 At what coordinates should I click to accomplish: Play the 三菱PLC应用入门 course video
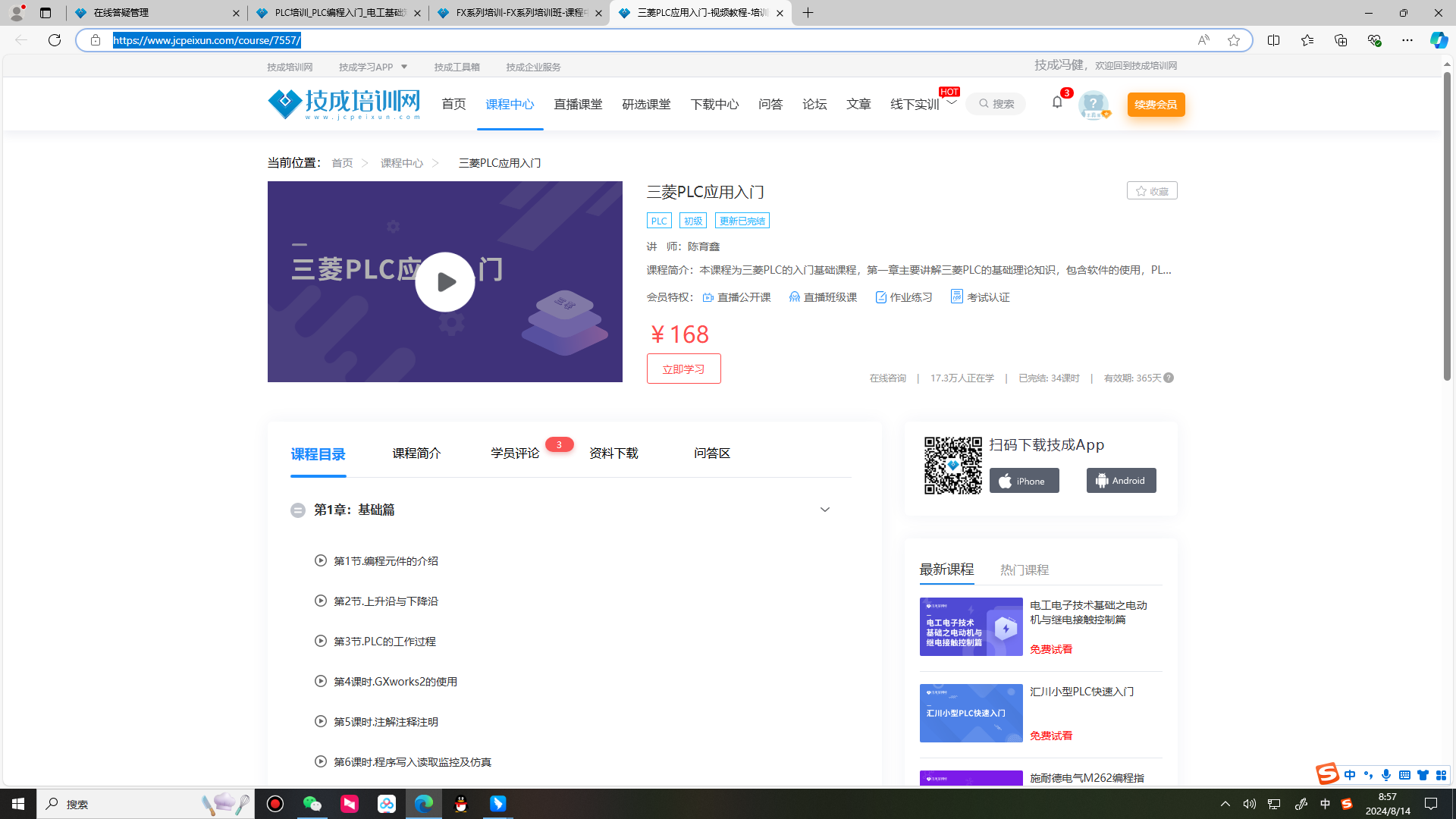[x=445, y=282]
